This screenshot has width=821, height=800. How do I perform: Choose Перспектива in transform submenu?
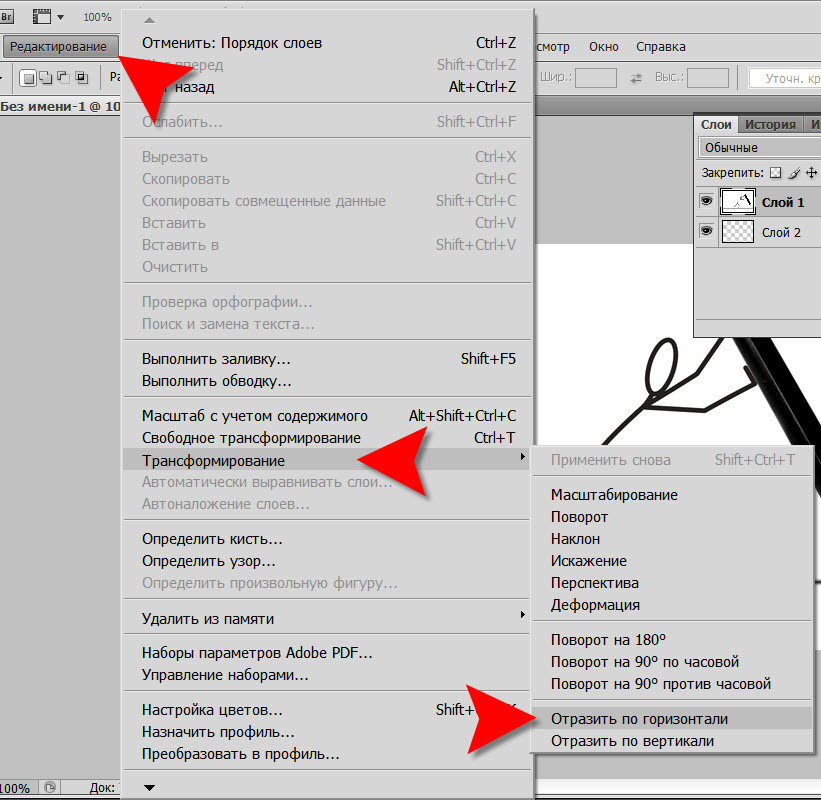coord(673,583)
